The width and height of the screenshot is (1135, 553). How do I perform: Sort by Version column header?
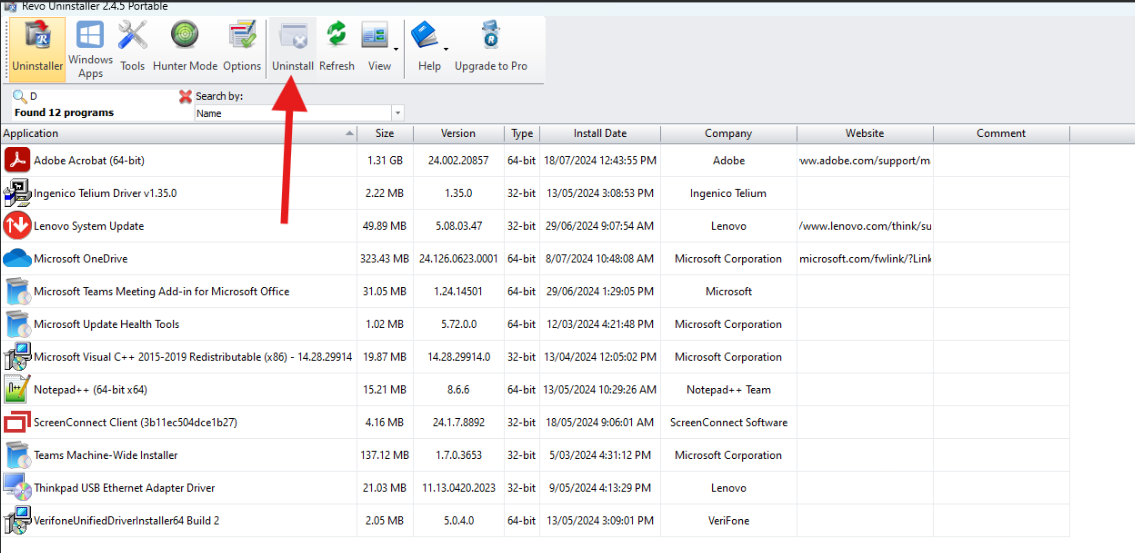pyautogui.click(x=458, y=133)
